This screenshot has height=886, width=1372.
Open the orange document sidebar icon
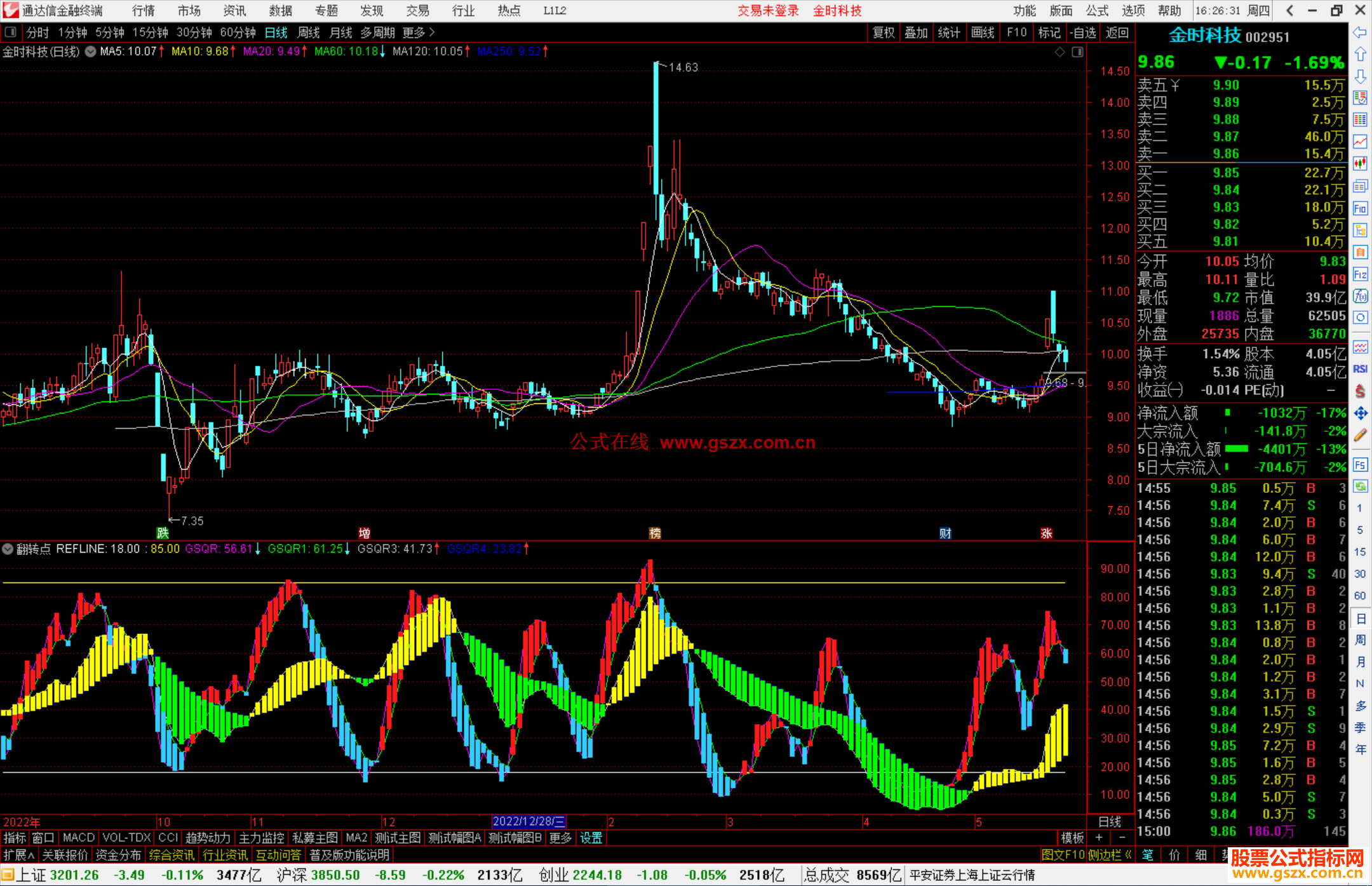[x=1360, y=252]
